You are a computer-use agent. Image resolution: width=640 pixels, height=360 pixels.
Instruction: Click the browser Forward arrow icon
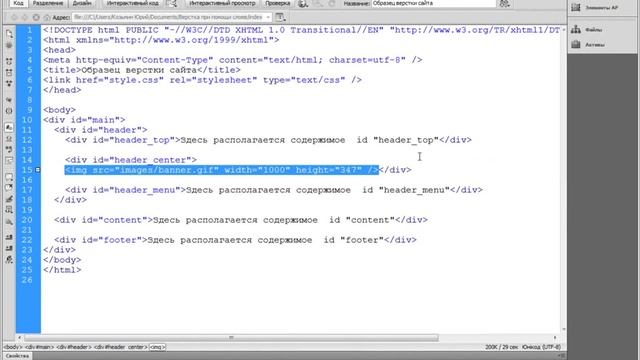(24, 18)
